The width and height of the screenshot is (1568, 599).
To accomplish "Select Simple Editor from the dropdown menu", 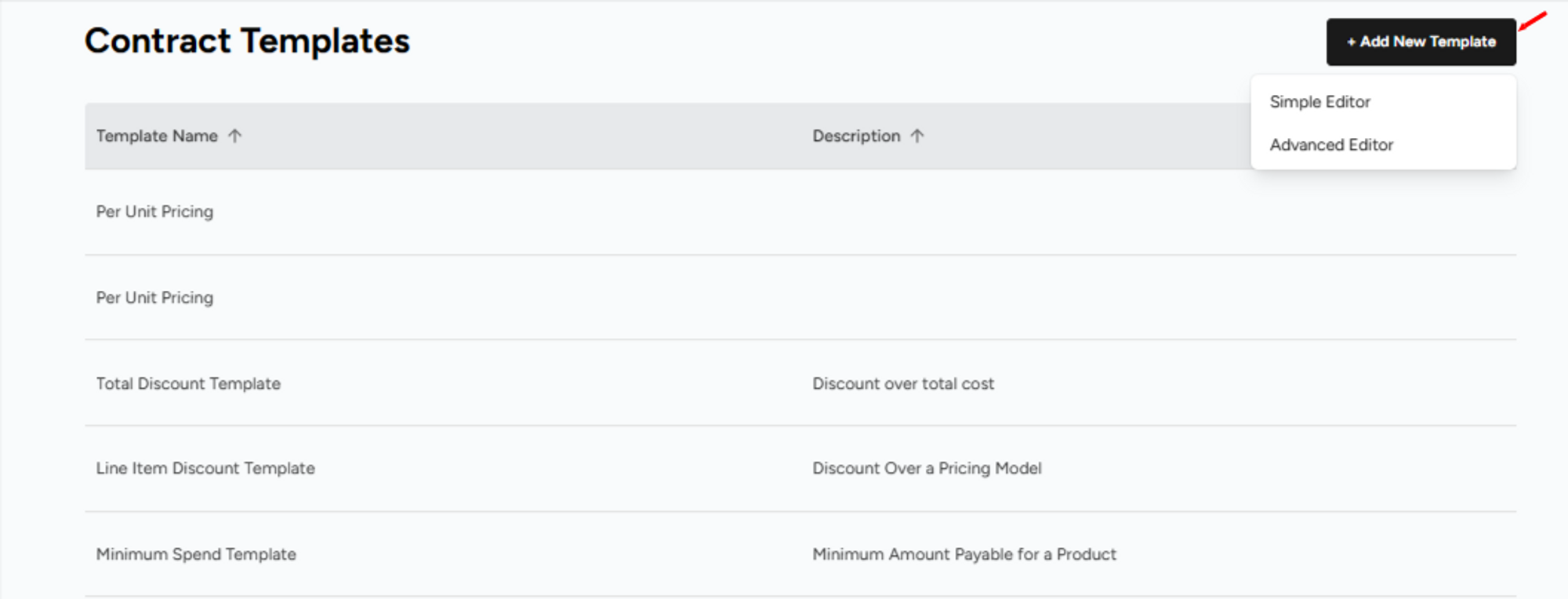I will point(1319,102).
